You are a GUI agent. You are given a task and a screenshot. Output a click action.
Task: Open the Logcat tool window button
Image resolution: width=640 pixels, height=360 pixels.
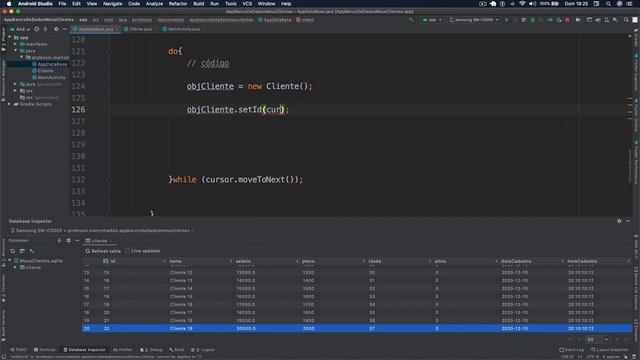203,350
